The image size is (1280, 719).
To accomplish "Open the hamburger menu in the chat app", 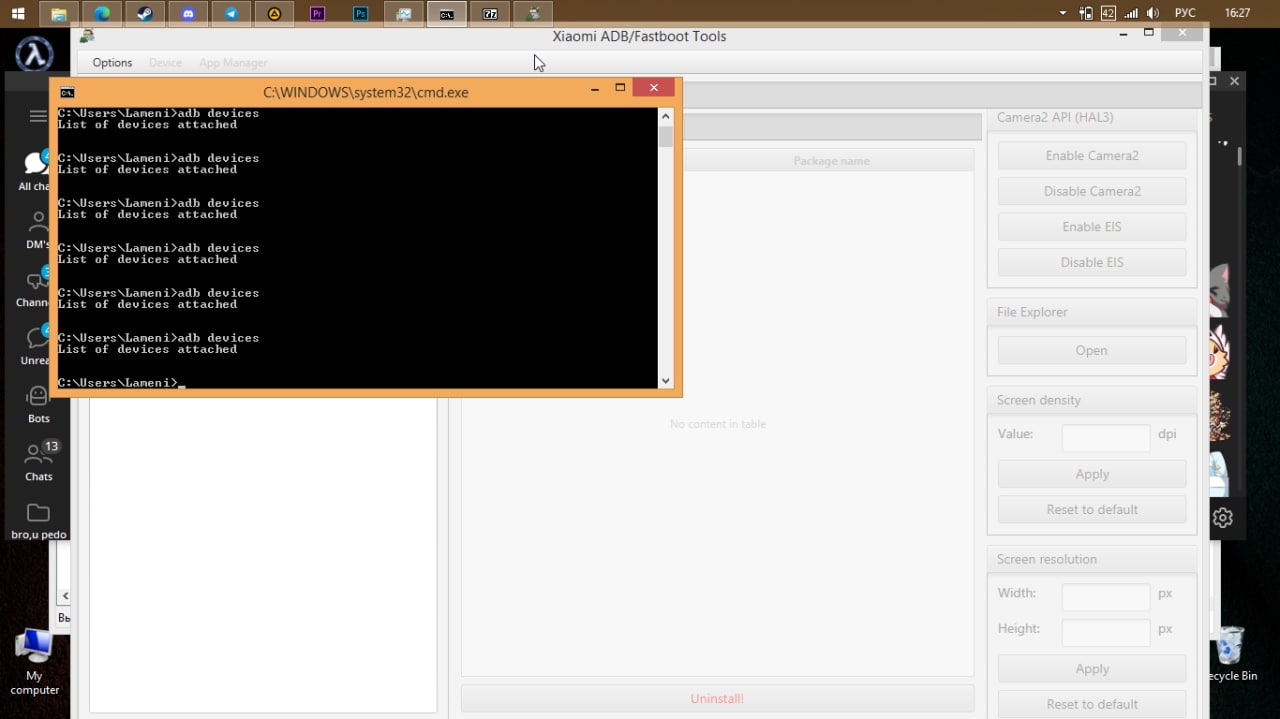I will click(x=38, y=116).
